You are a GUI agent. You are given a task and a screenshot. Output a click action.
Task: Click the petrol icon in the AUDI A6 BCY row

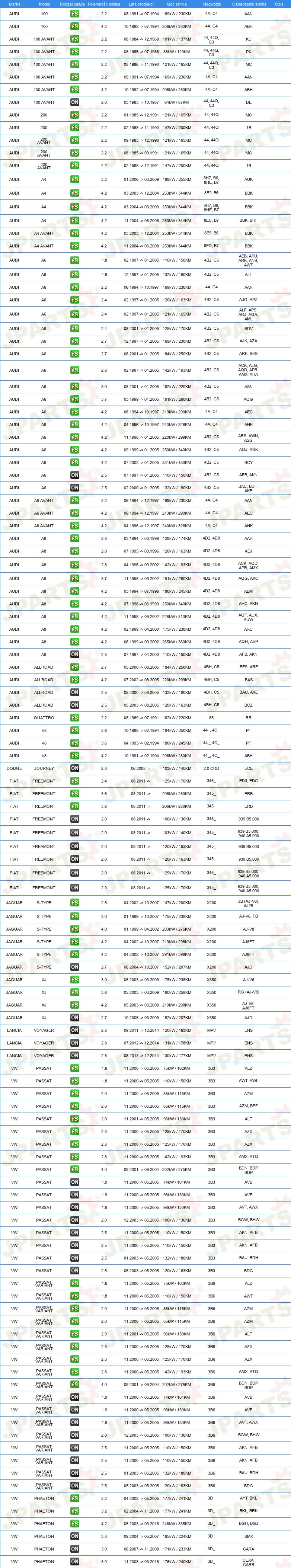click(x=74, y=463)
